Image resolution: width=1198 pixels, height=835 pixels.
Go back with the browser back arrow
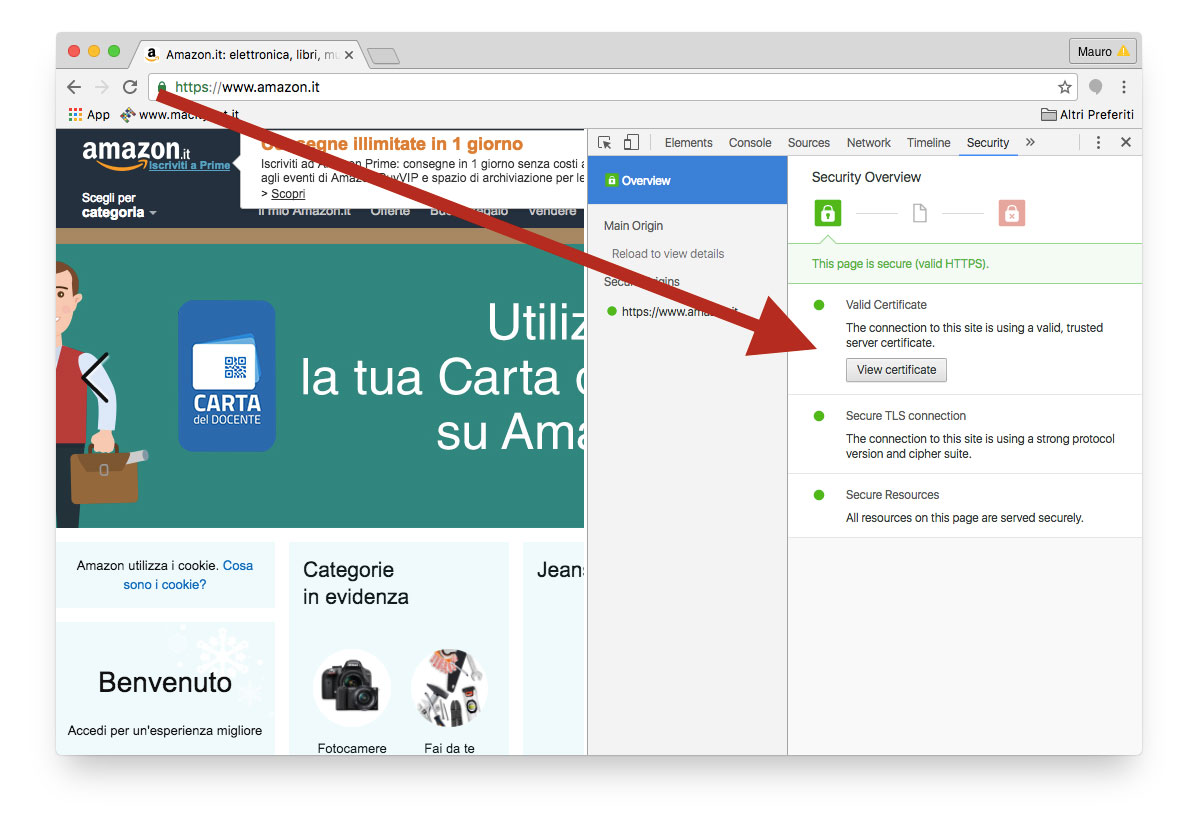(74, 87)
